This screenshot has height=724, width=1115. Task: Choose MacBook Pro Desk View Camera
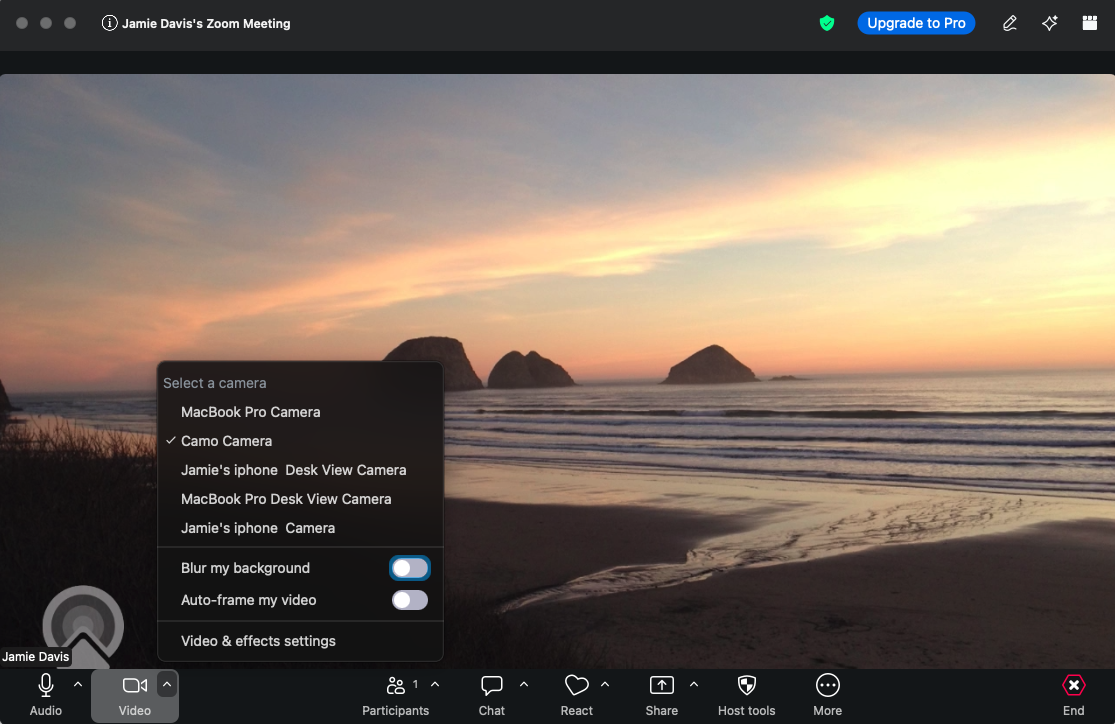point(300,499)
